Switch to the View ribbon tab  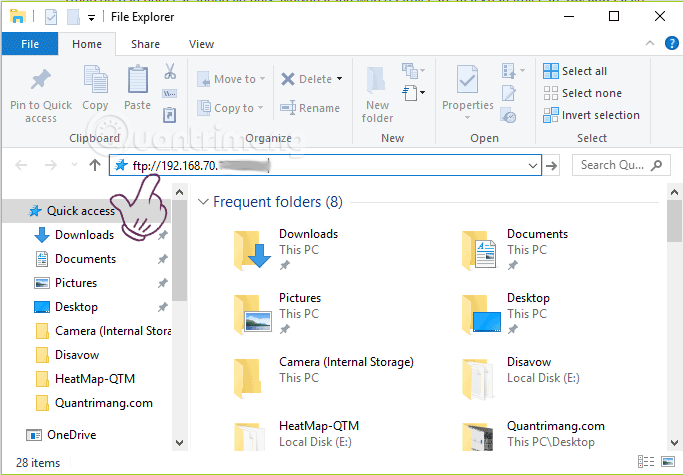pos(201,44)
